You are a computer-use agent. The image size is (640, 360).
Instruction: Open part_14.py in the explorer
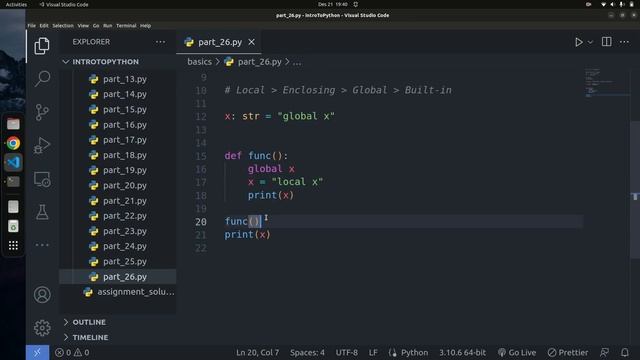click(125, 94)
